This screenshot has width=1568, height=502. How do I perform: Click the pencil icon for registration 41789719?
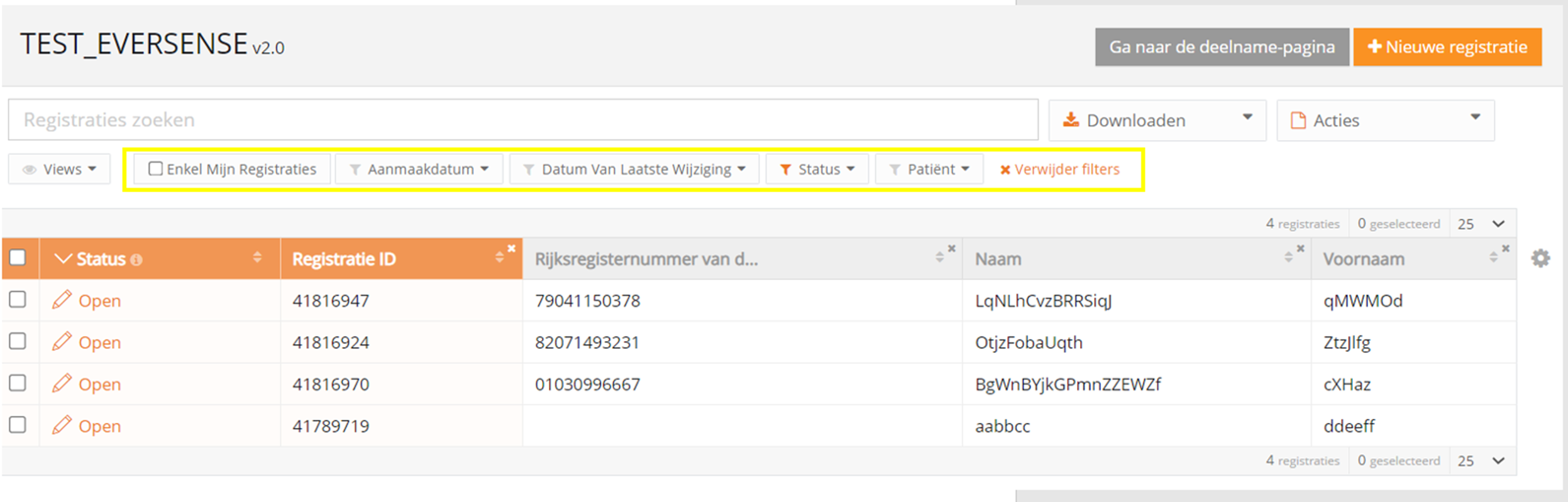[x=62, y=425]
